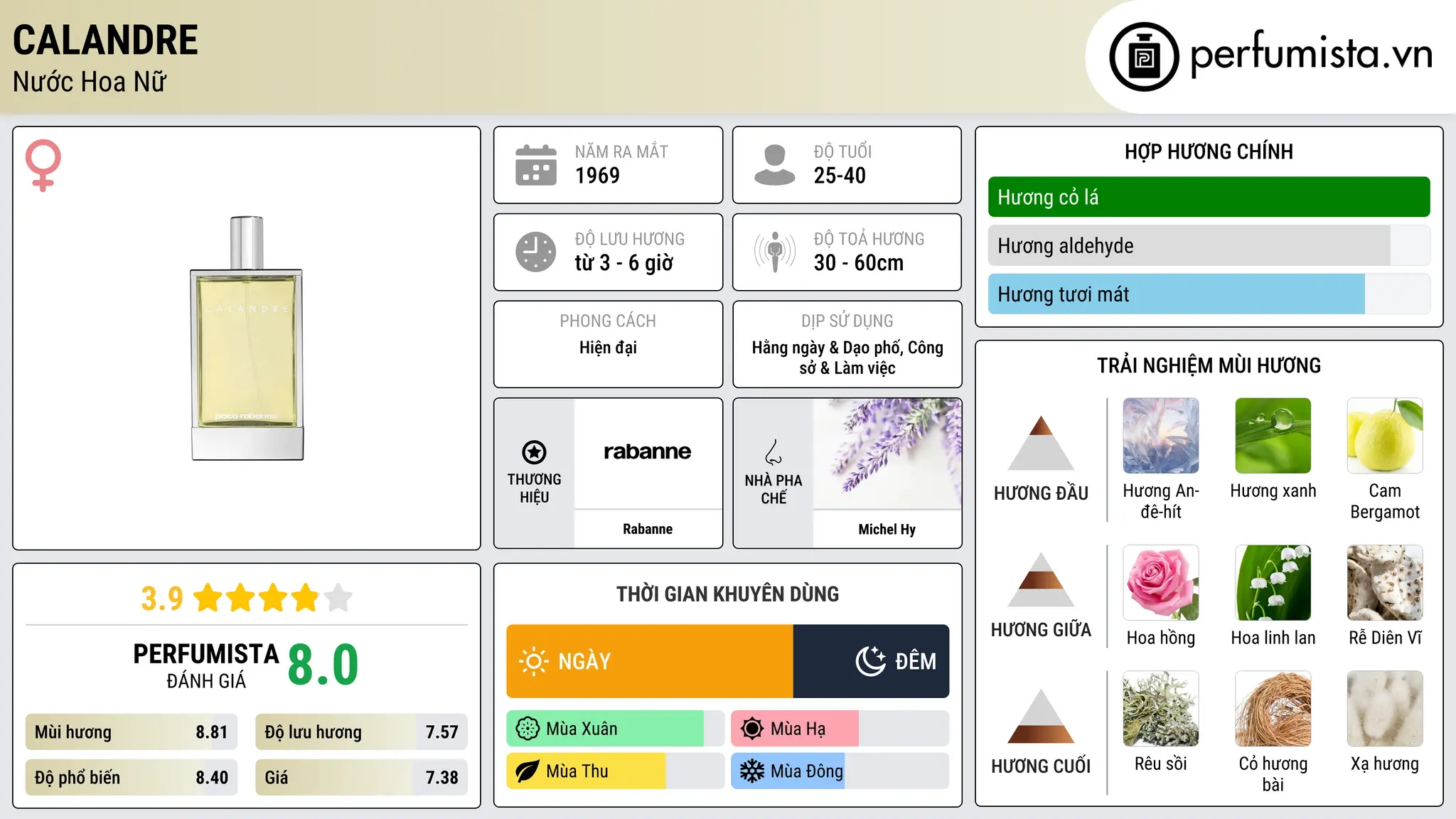Click the Hợp hương chính heading
The image size is (1456, 819).
(x=1209, y=151)
